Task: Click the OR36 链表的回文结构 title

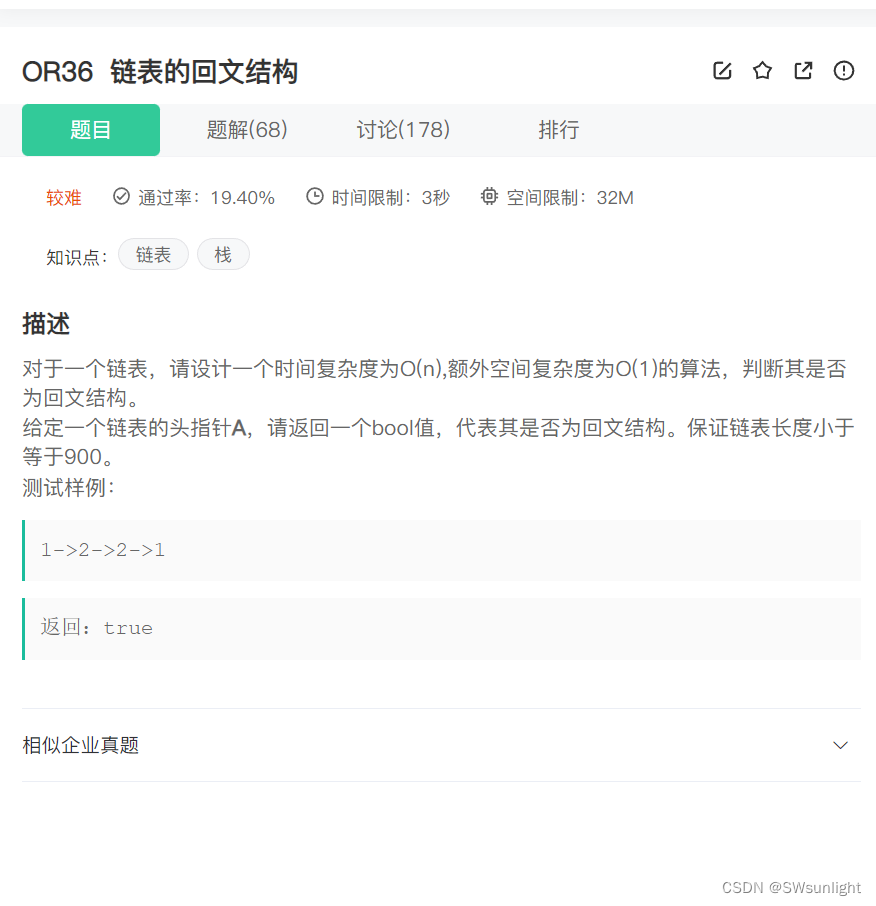Action: coord(159,72)
